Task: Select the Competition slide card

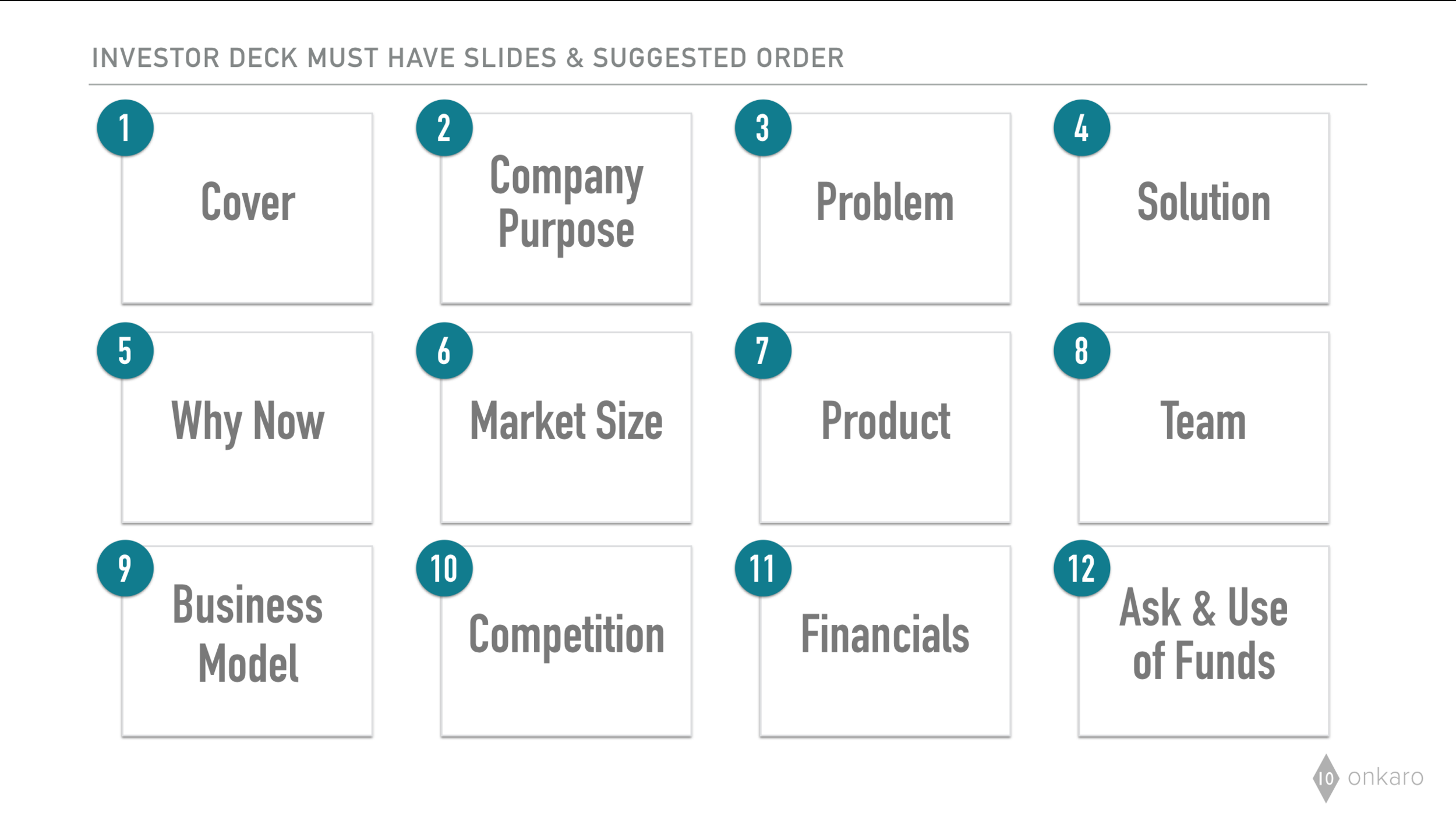Action: (566, 641)
